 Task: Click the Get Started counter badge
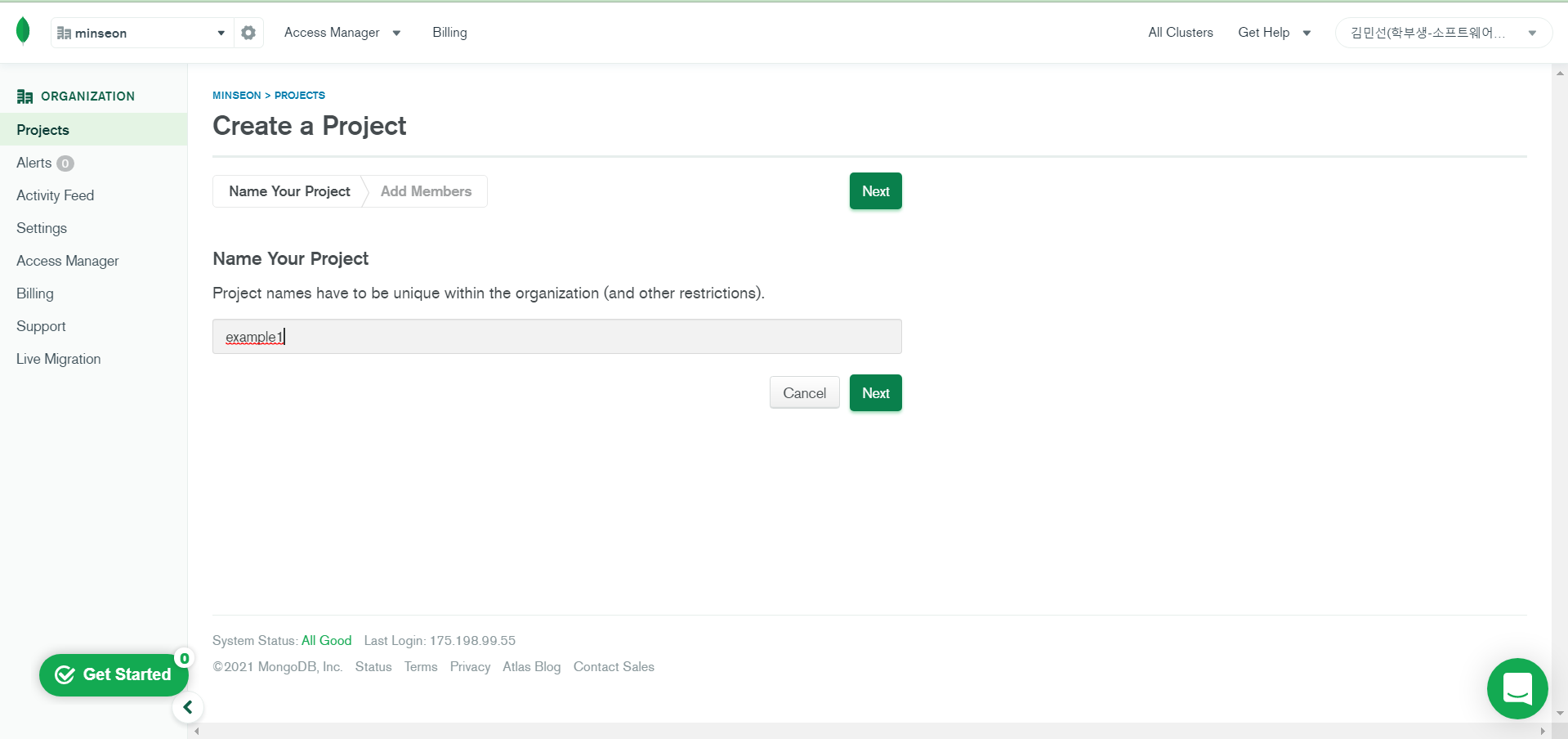pyautogui.click(x=185, y=658)
